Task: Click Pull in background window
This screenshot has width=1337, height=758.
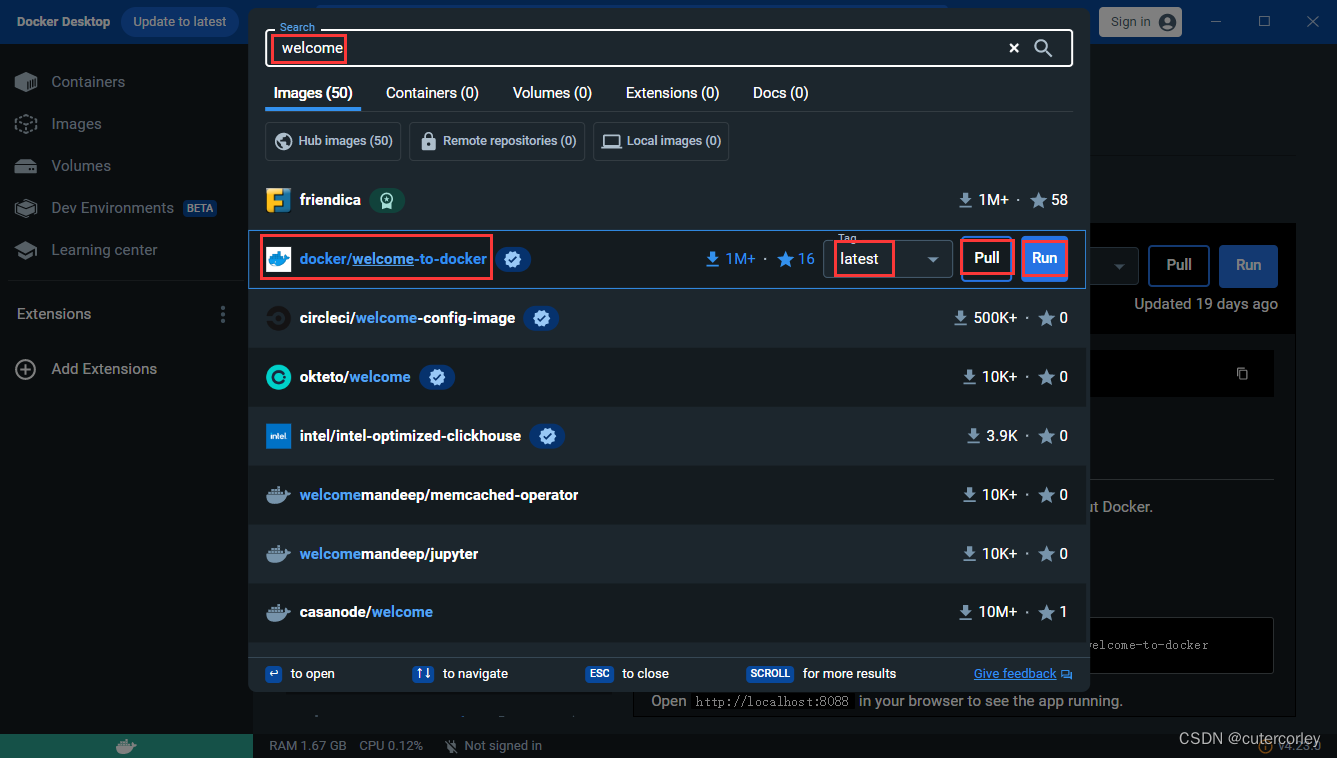Action: pyautogui.click(x=1179, y=265)
